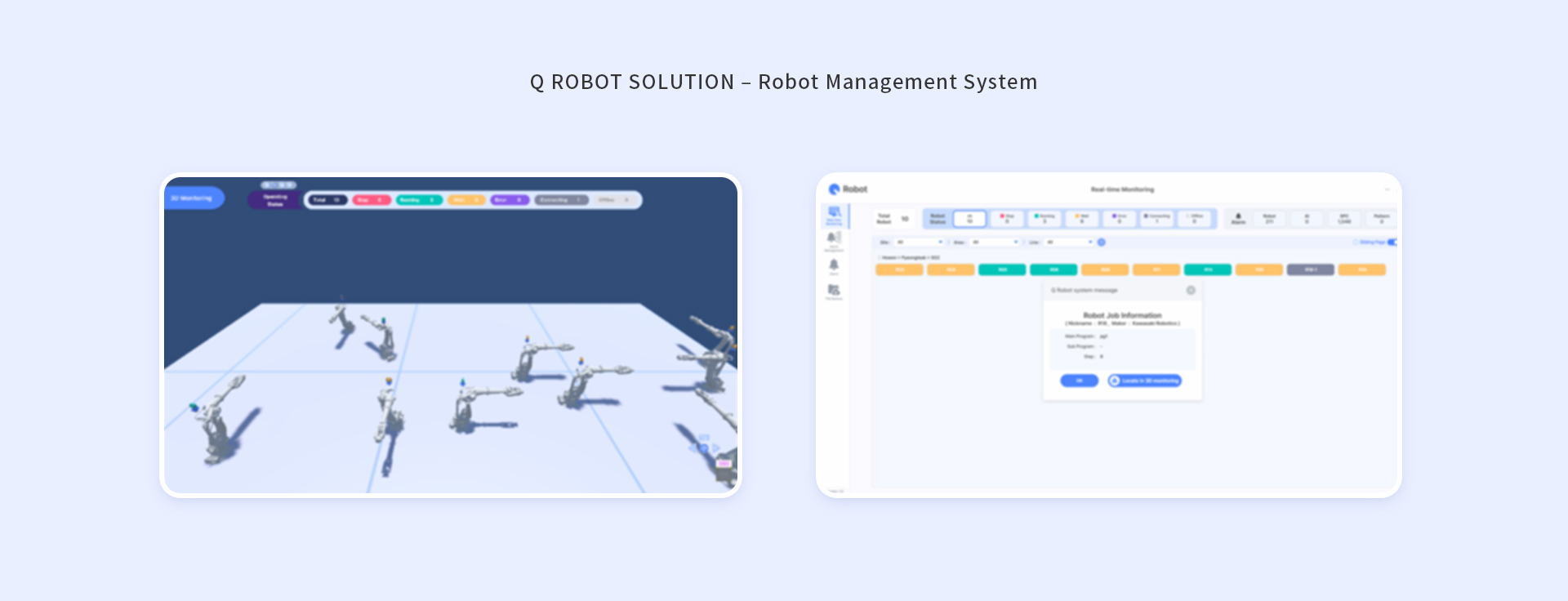Select the All robot status filter

(969, 218)
